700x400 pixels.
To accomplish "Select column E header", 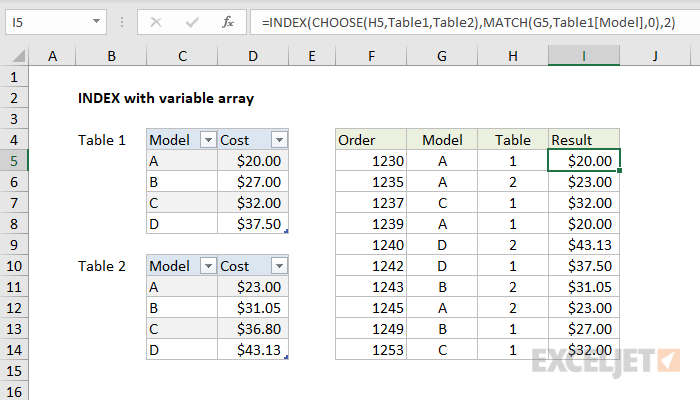I will (312, 56).
